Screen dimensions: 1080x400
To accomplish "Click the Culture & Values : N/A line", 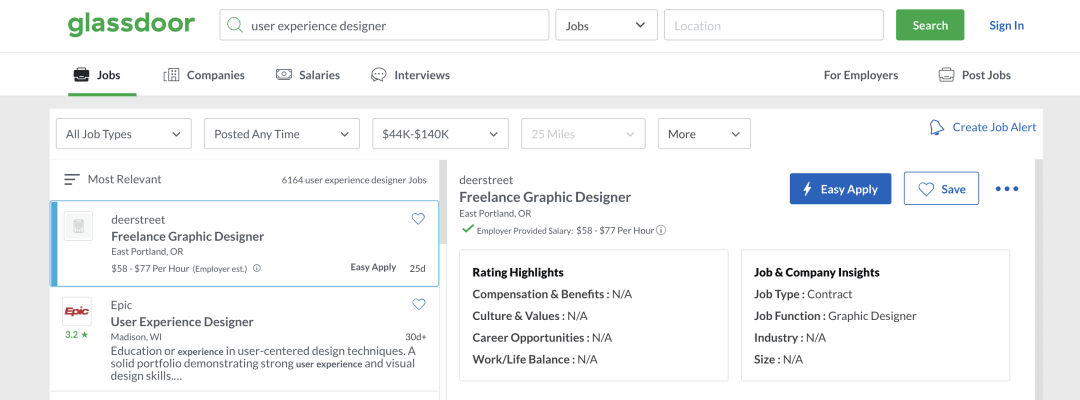I will pyautogui.click(x=530, y=316).
